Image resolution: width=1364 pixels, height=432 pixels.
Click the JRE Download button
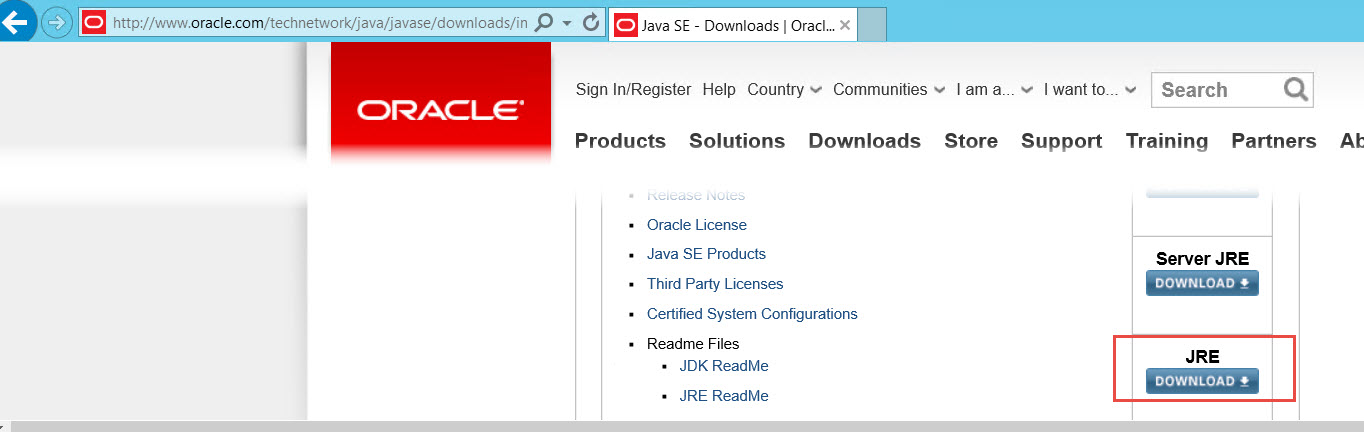(x=1202, y=381)
